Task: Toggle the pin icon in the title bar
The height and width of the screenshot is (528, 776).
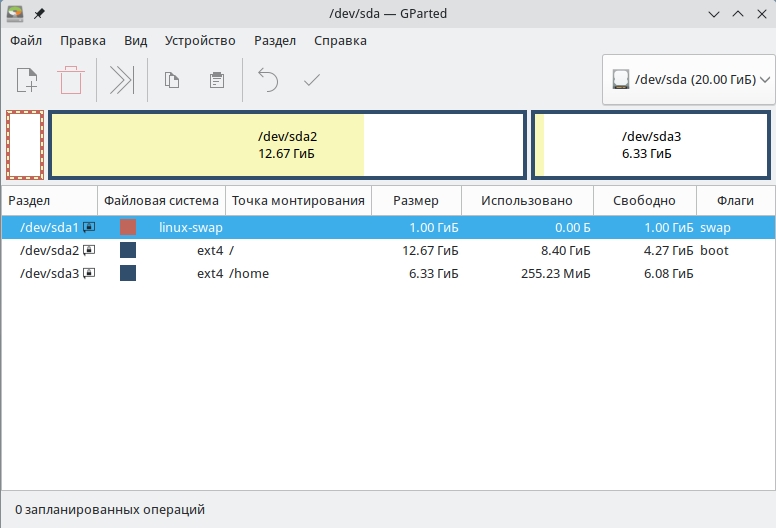Action: (x=40, y=14)
